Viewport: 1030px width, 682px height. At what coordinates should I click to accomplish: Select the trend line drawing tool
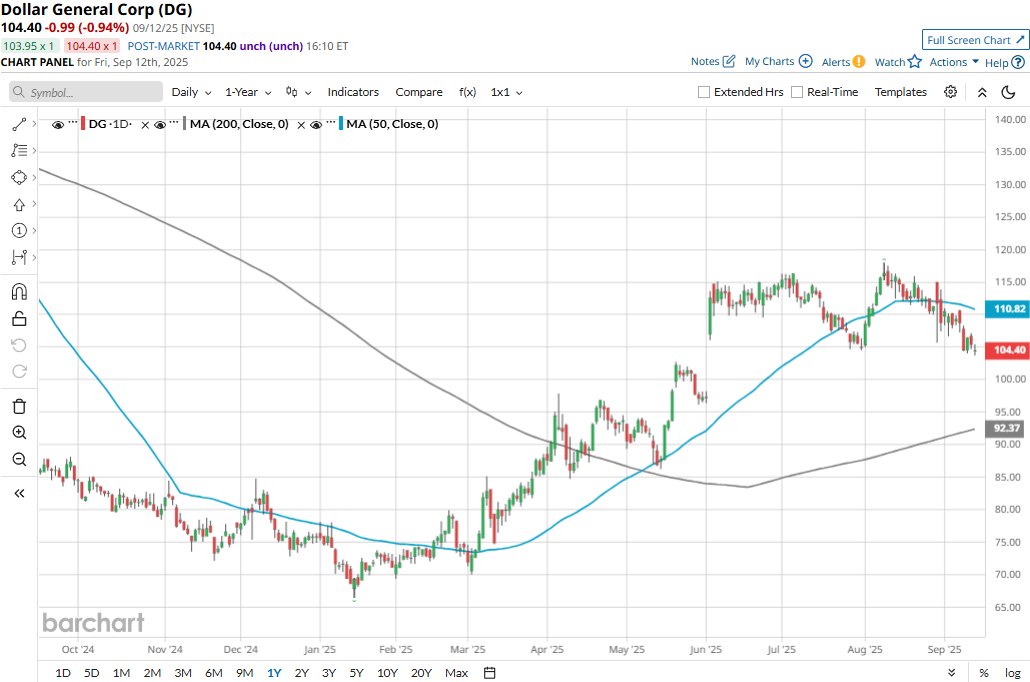(x=19, y=124)
